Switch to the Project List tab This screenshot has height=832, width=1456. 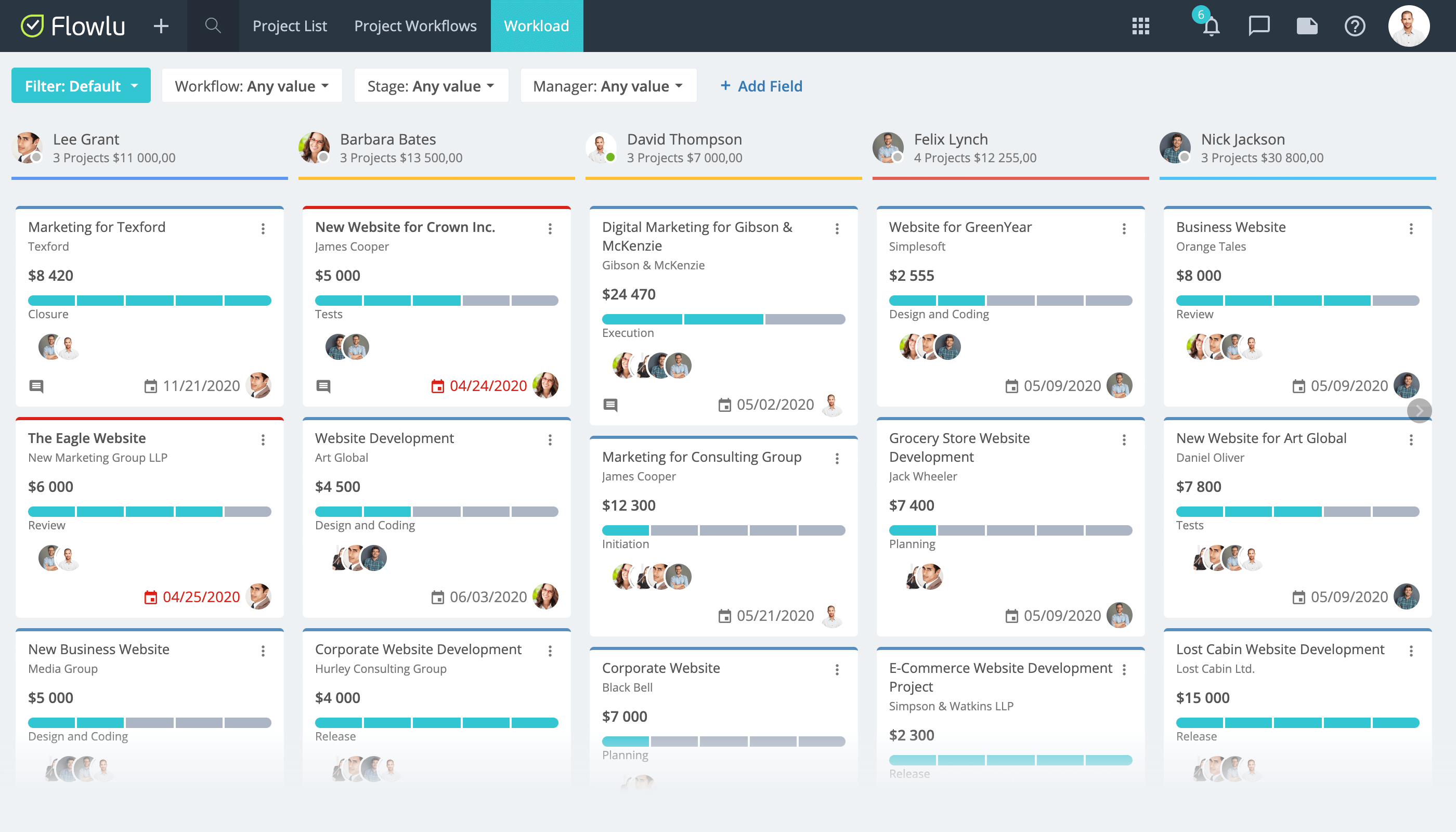[x=289, y=25]
